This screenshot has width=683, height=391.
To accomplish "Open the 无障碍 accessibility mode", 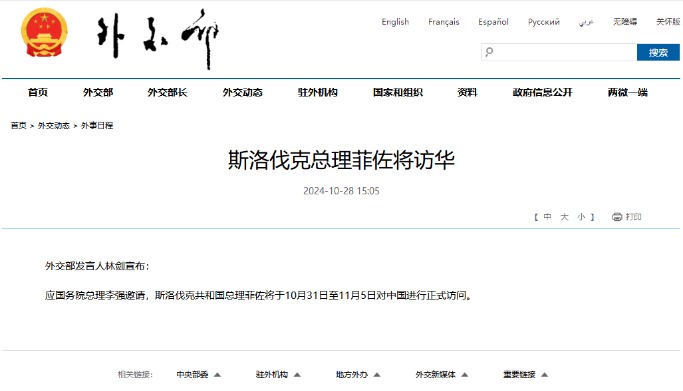I will click(625, 22).
